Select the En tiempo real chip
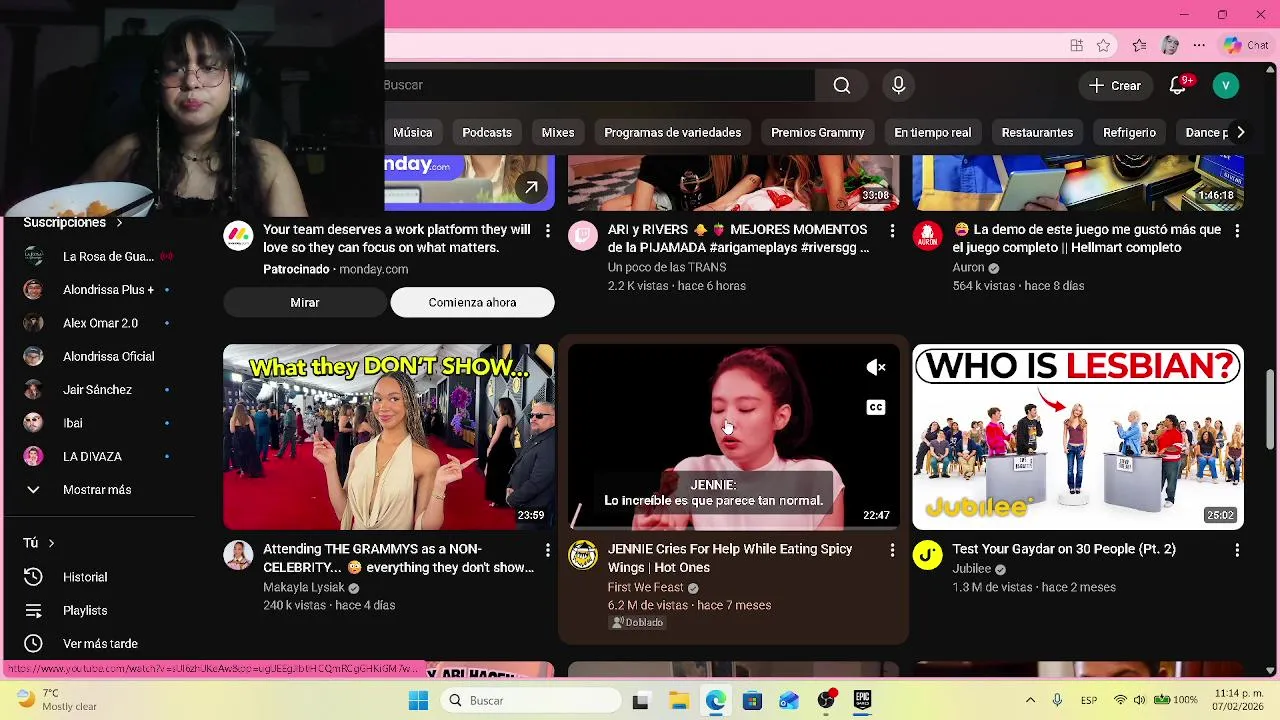1280x720 pixels. 932,132
